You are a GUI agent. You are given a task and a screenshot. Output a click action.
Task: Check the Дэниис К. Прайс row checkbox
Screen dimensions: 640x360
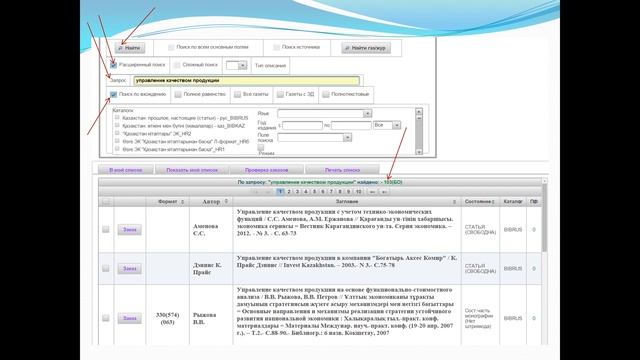click(106, 268)
